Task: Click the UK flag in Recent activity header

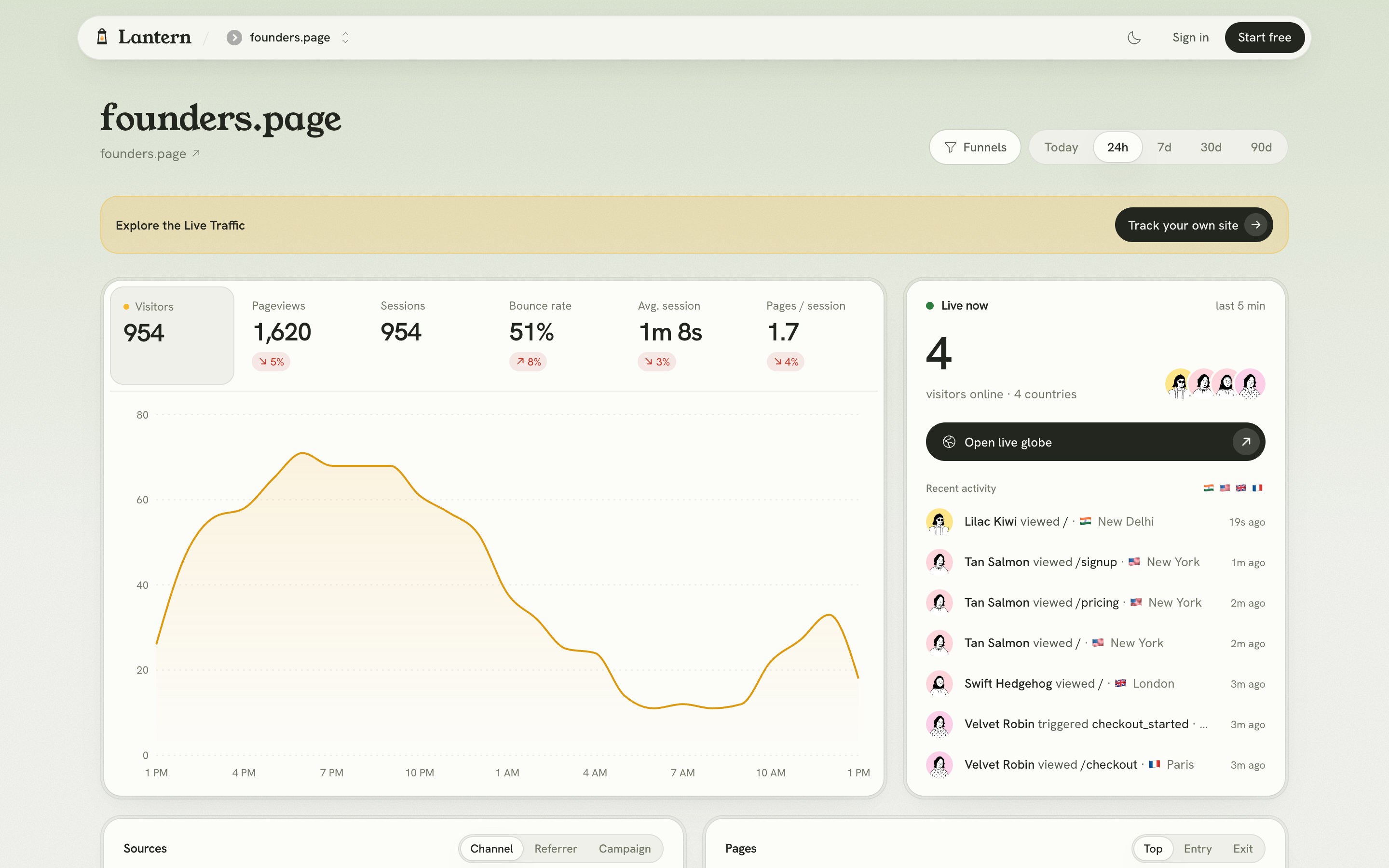Action: click(1241, 488)
